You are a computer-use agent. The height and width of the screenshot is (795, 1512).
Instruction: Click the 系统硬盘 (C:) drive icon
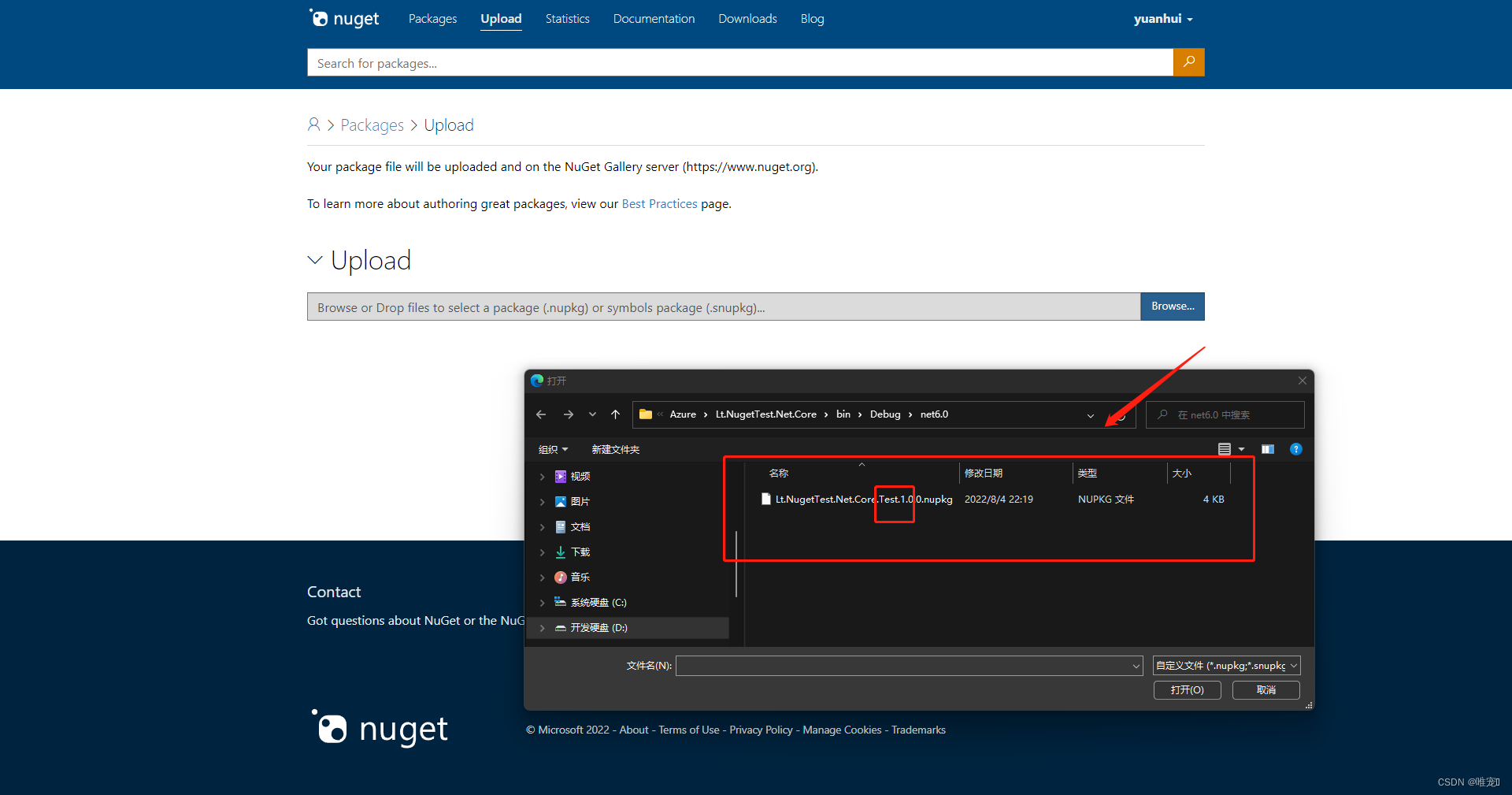[561, 602]
